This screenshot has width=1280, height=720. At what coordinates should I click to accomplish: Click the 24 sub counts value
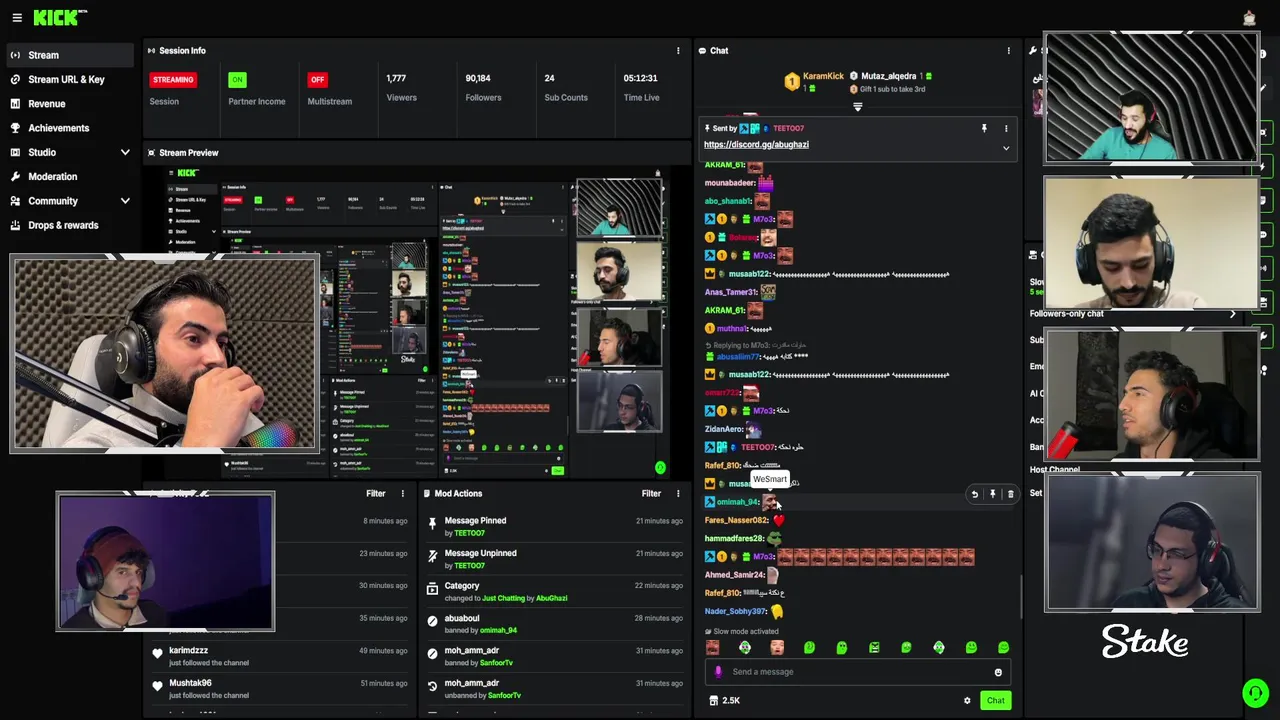549,78
